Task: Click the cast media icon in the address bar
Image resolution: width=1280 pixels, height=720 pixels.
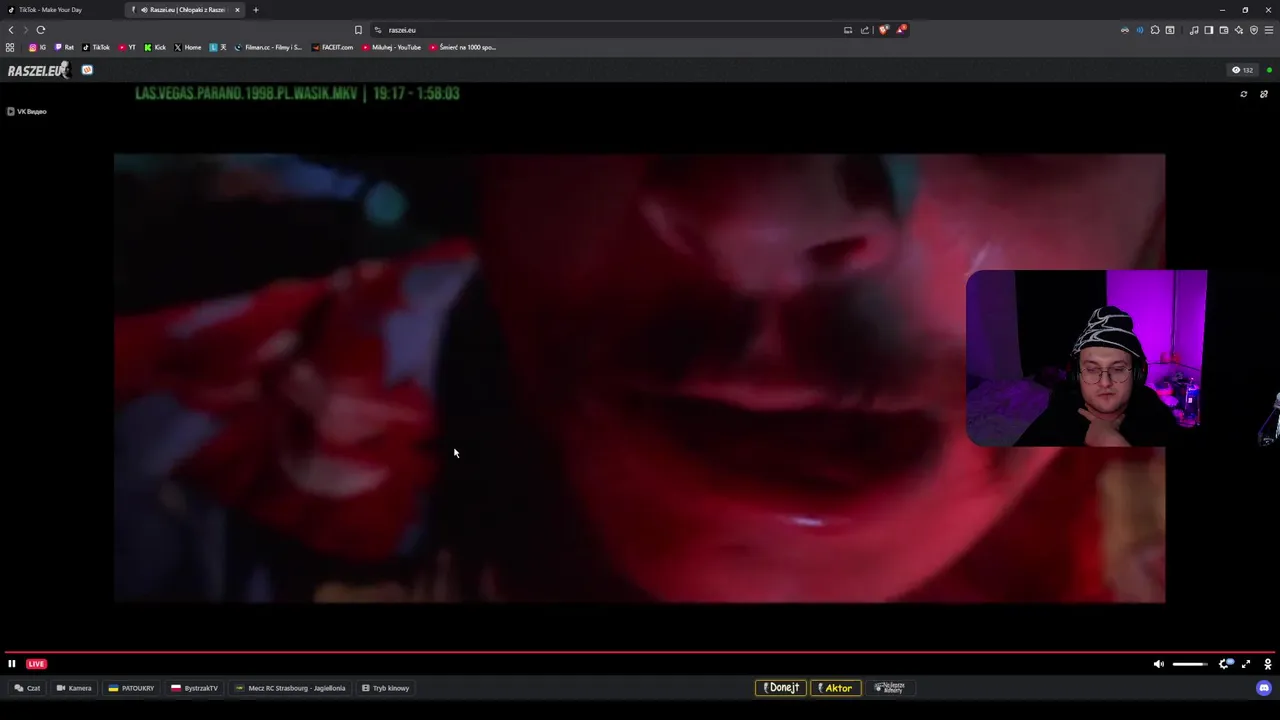Action: click(848, 30)
